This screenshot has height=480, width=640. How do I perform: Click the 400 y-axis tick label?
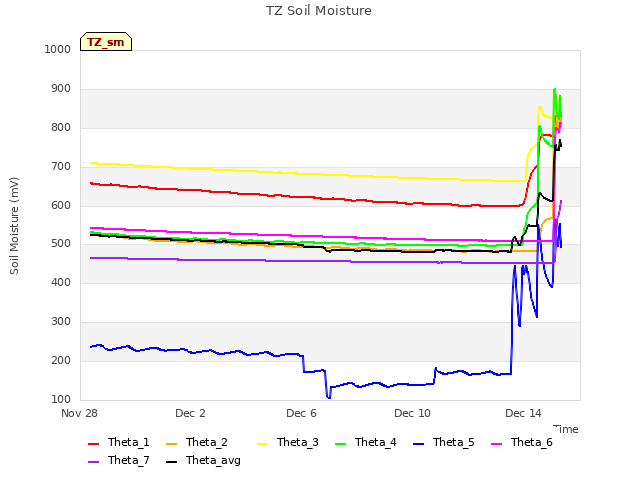click(x=61, y=282)
